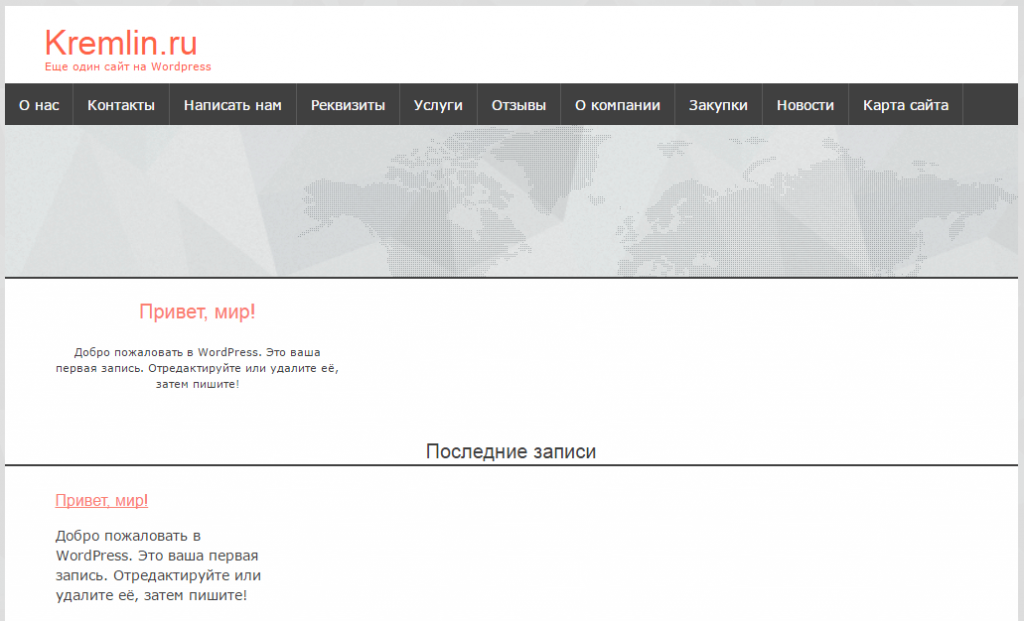Open the 'О нас' menu item
Viewport: 1024px width, 621px height.
pos(39,105)
